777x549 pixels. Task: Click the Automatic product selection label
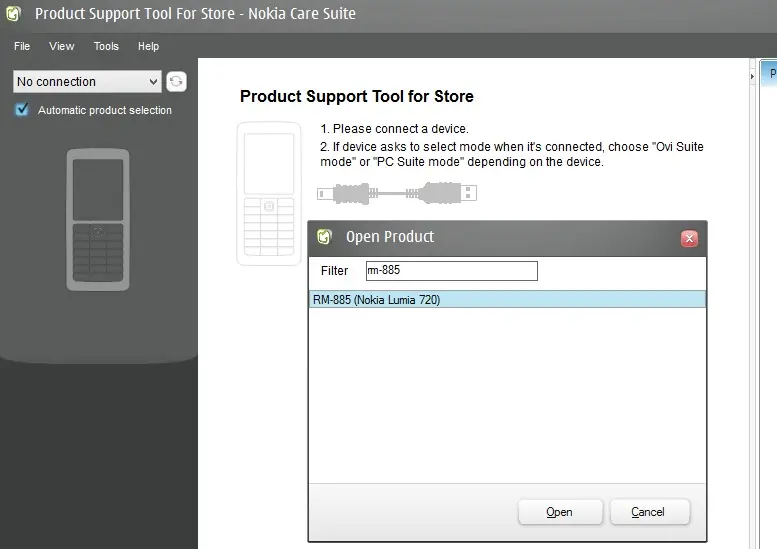point(105,110)
